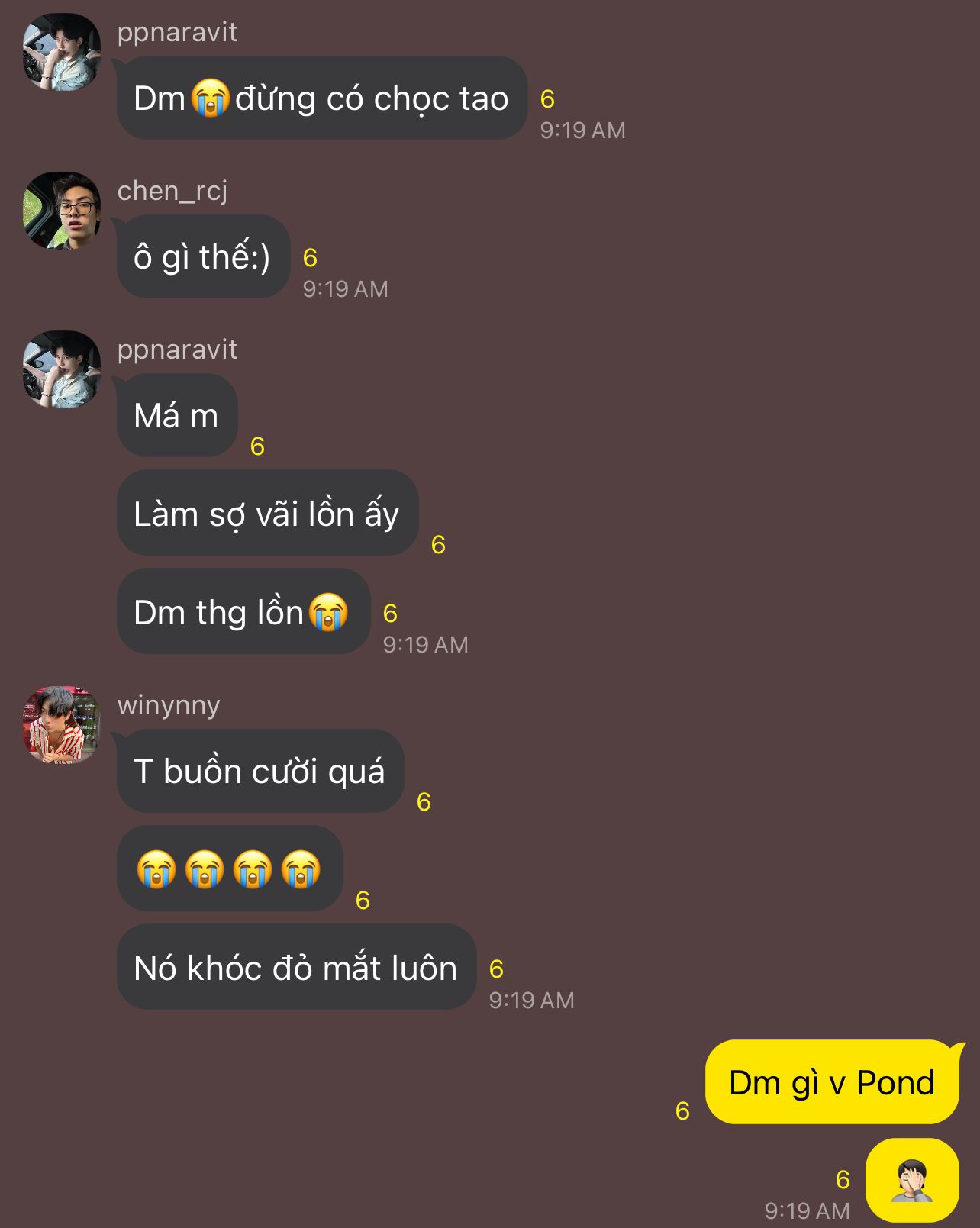Tap the "Nó khóc đỏ mắt luôn" bubble
This screenshot has height=1228, width=980.
click(296, 967)
